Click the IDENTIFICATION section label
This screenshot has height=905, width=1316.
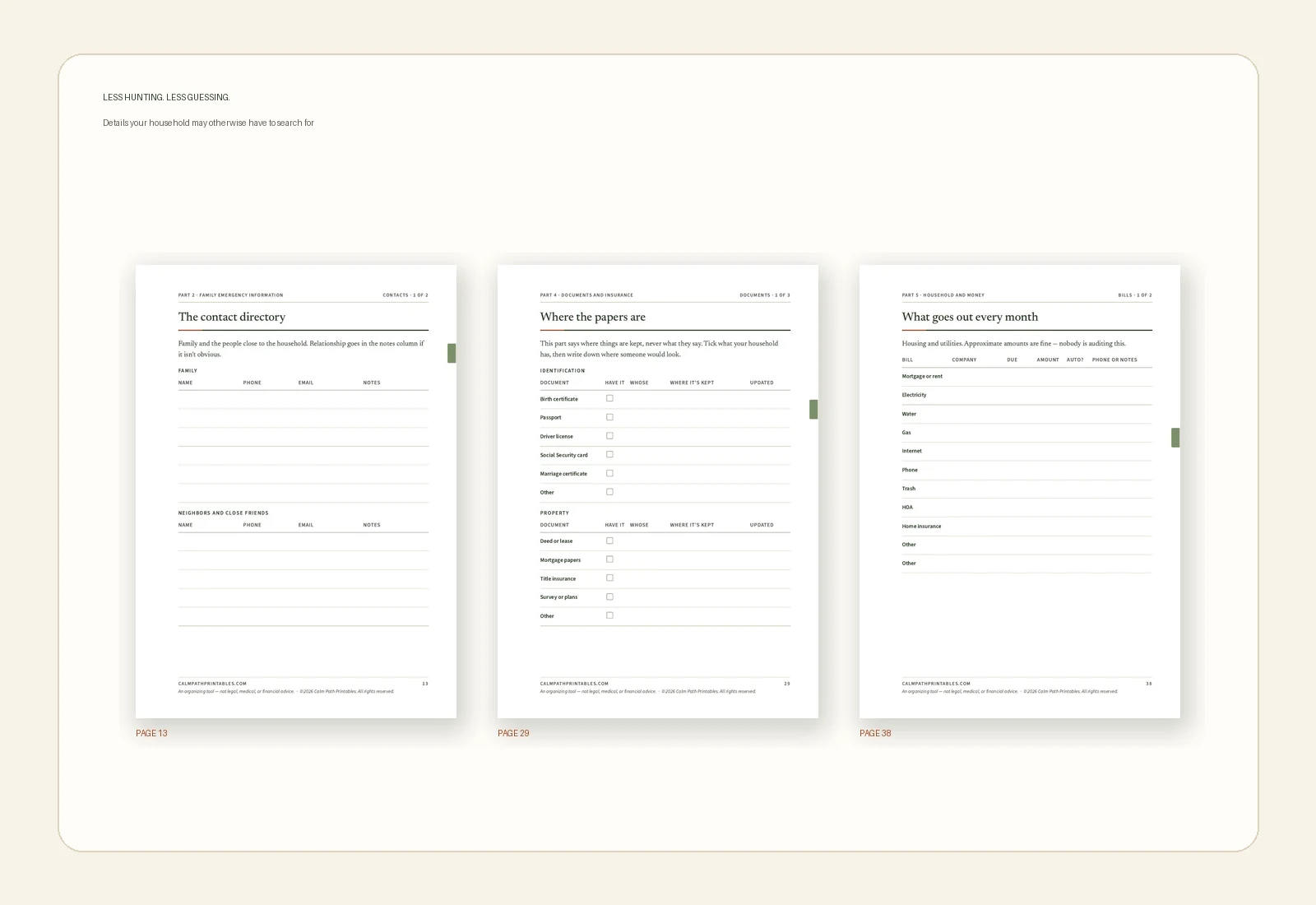(563, 370)
